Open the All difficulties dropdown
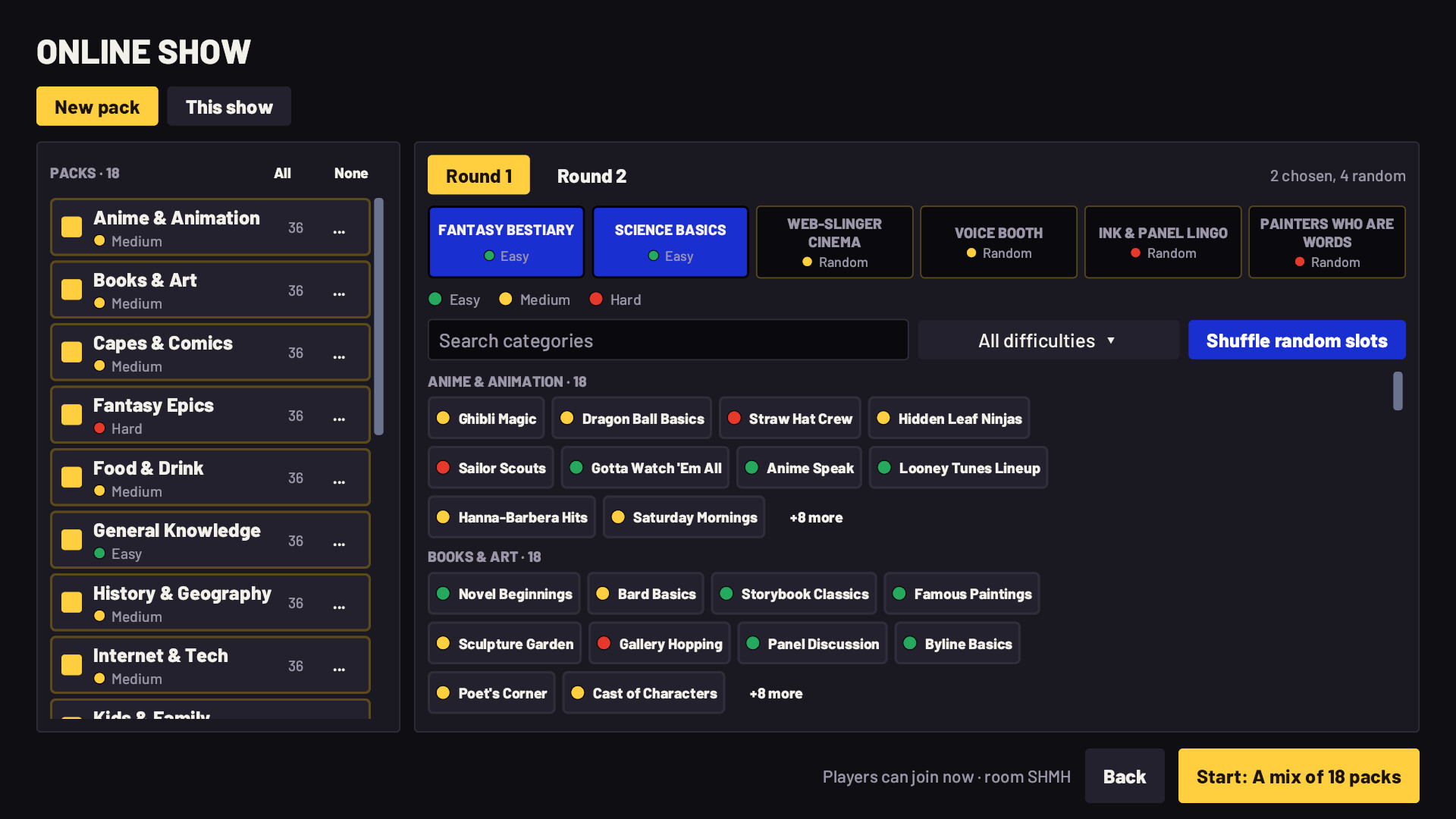 [x=1048, y=340]
